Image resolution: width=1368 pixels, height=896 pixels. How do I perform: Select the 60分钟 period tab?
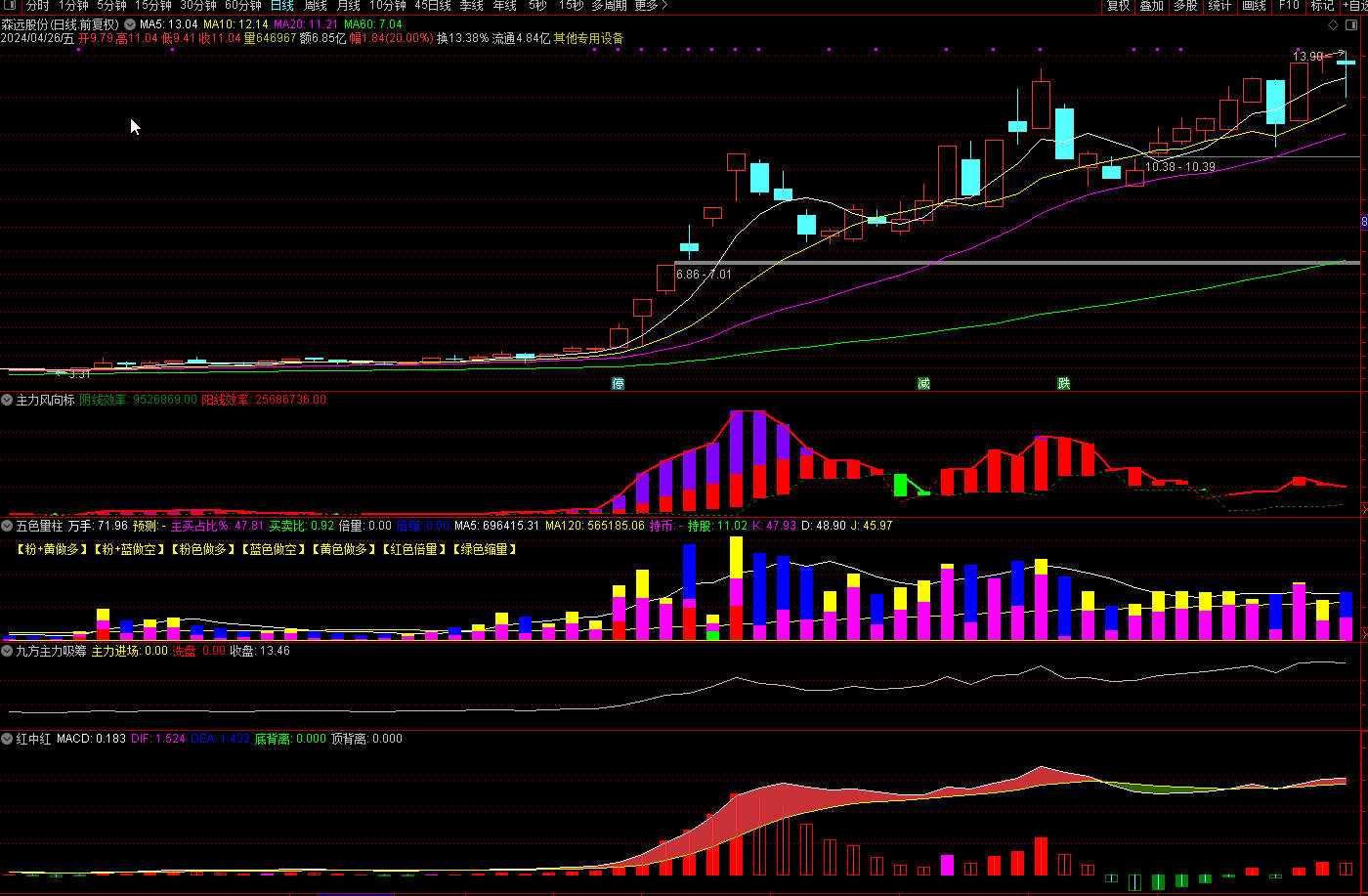pos(242,6)
